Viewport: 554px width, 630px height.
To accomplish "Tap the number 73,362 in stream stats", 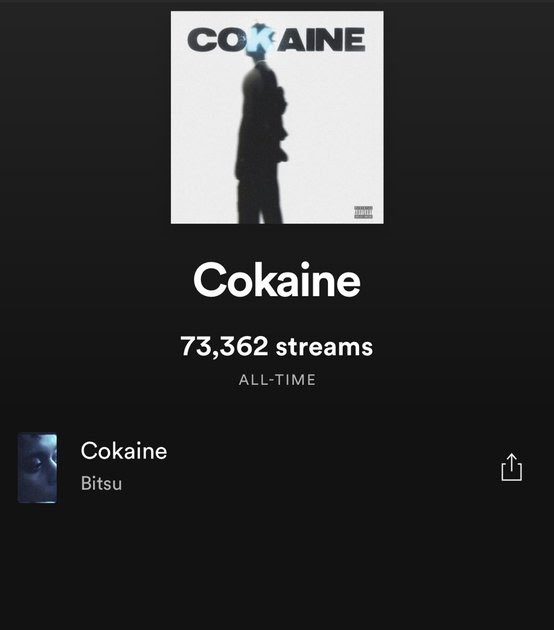I will point(224,346).
